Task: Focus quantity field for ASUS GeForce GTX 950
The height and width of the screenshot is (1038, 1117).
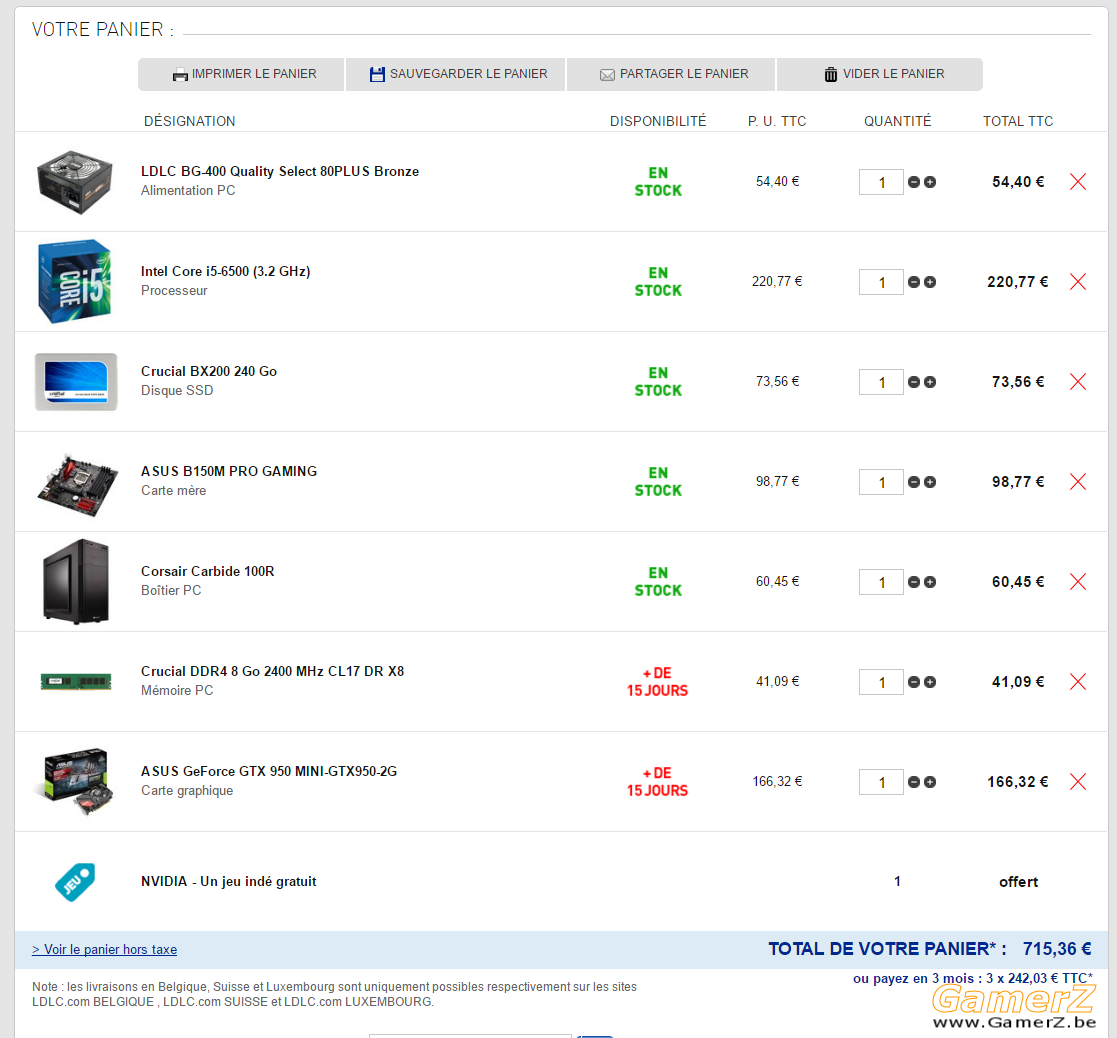Action: click(881, 782)
